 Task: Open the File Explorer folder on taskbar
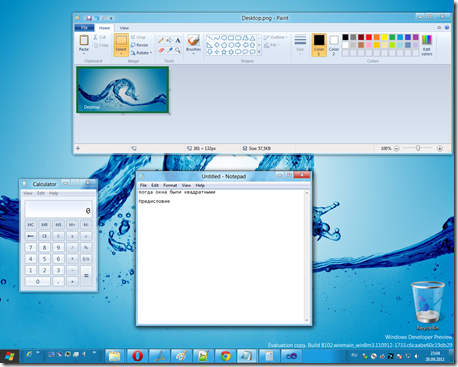click(115, 356)
